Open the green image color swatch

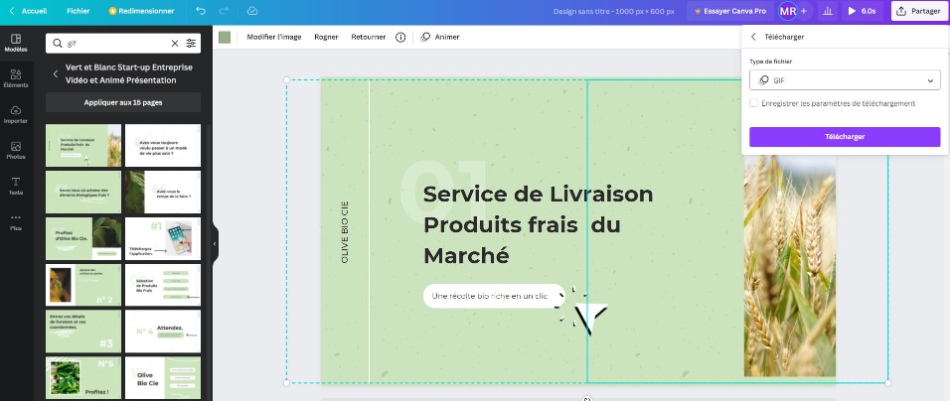225,37
